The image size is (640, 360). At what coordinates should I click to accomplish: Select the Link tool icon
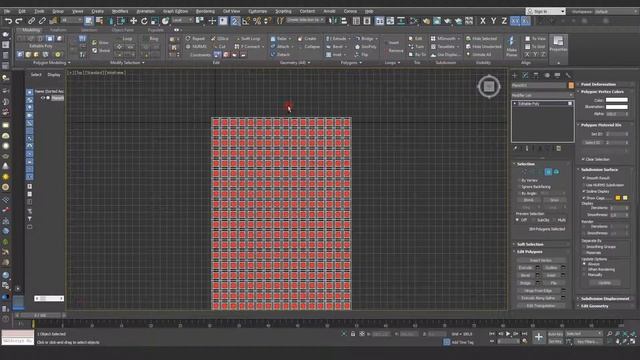click(31, 21)
